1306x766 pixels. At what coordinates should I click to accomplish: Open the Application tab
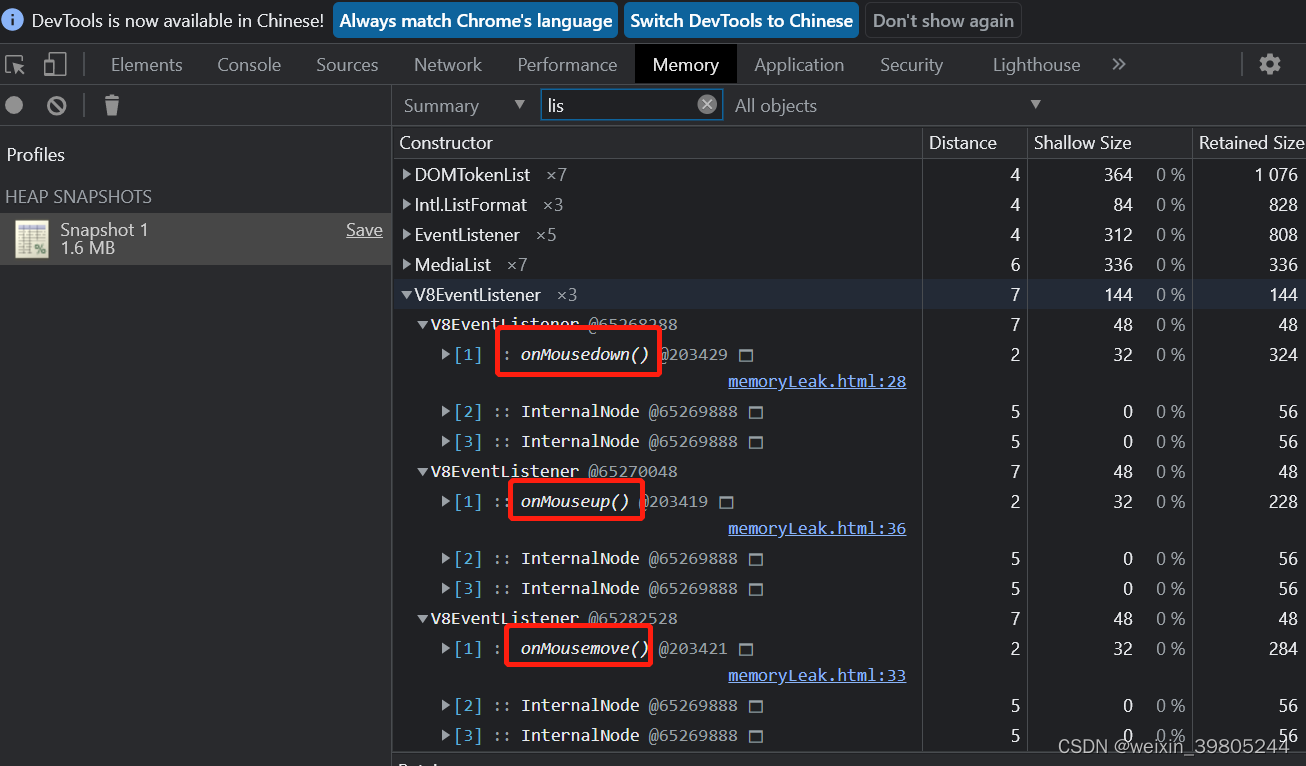point(799,64)
